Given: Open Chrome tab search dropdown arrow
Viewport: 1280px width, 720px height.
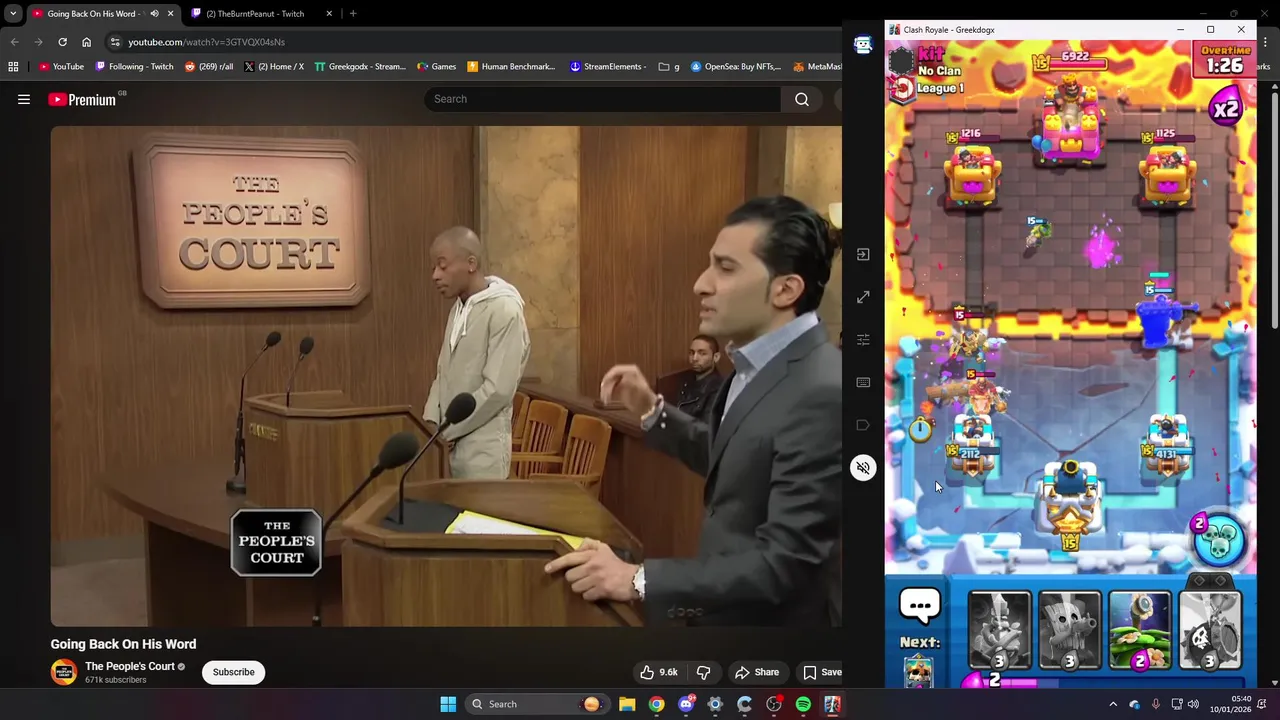Looking at the screenshot, I should (x=13, y=14).
